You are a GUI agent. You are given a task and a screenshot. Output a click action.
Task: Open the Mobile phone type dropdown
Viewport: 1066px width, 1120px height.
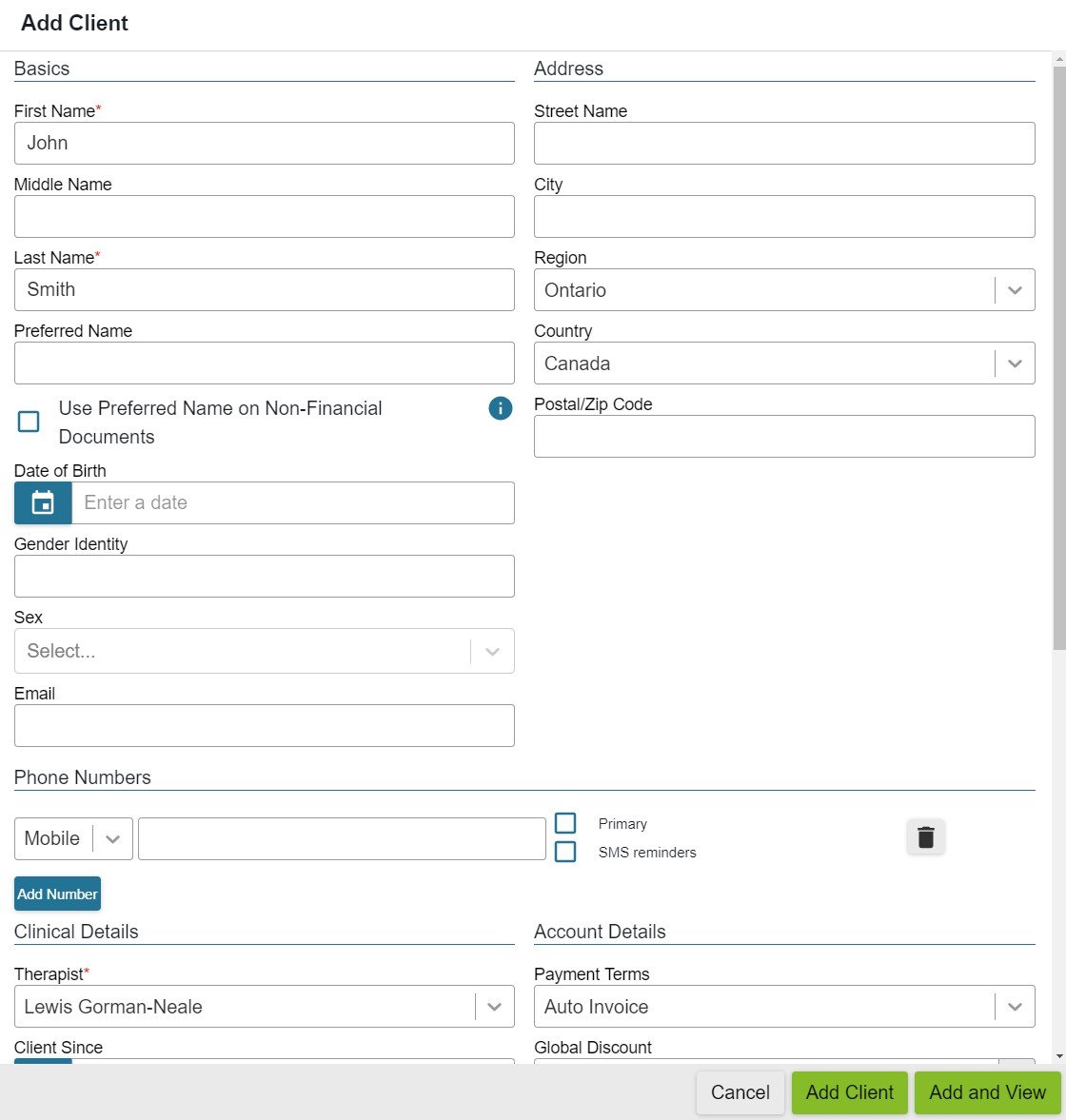pos(112,838)
